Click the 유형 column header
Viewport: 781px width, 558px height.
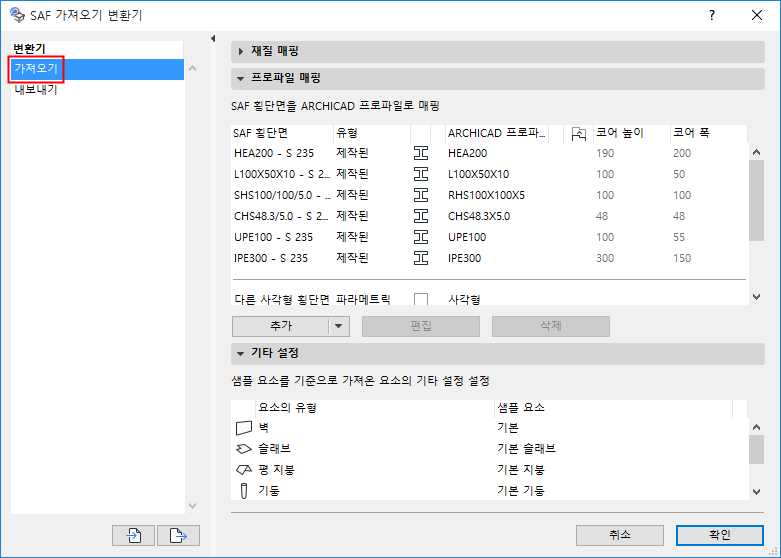[x=372, y=133]
